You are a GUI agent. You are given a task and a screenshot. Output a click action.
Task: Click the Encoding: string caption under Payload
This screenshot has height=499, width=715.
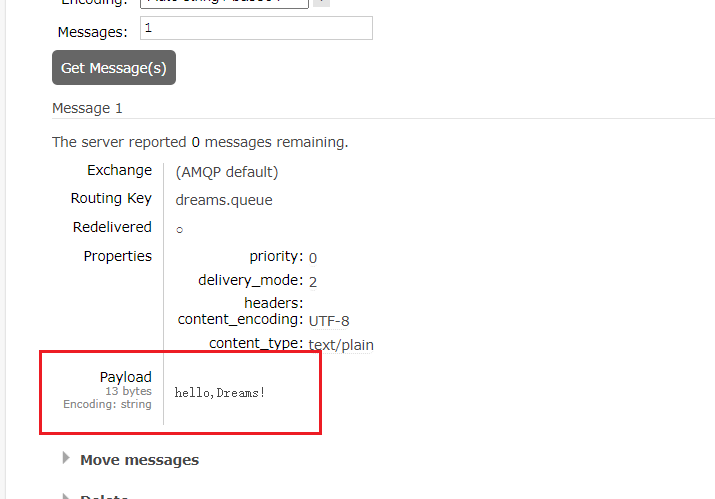tap(107, 404)
